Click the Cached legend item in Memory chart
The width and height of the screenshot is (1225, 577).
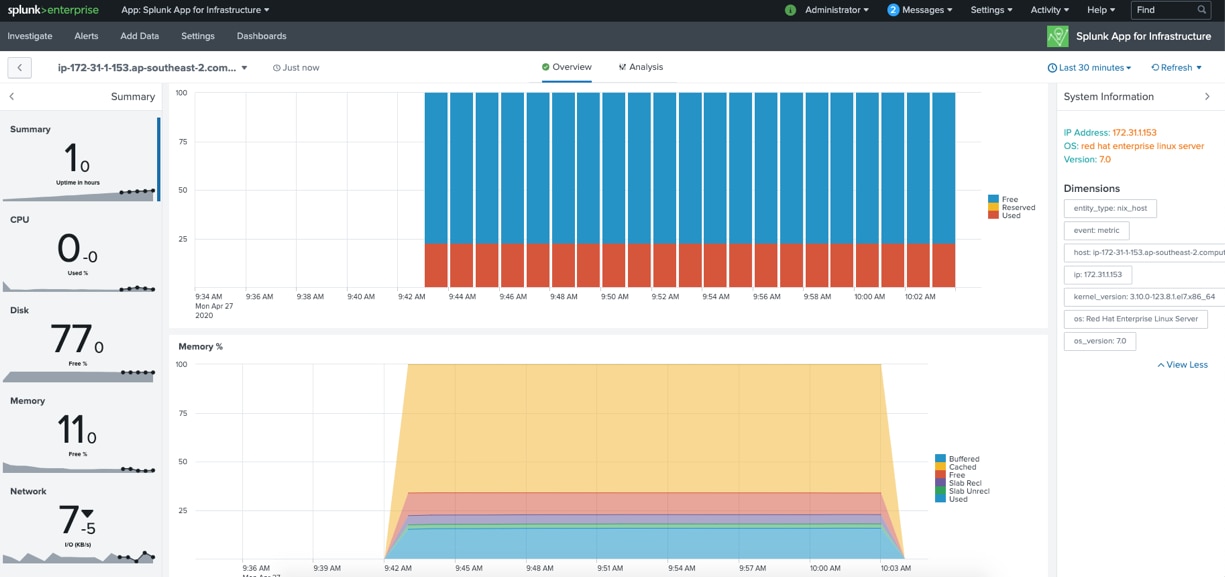[x=955, y=467]
